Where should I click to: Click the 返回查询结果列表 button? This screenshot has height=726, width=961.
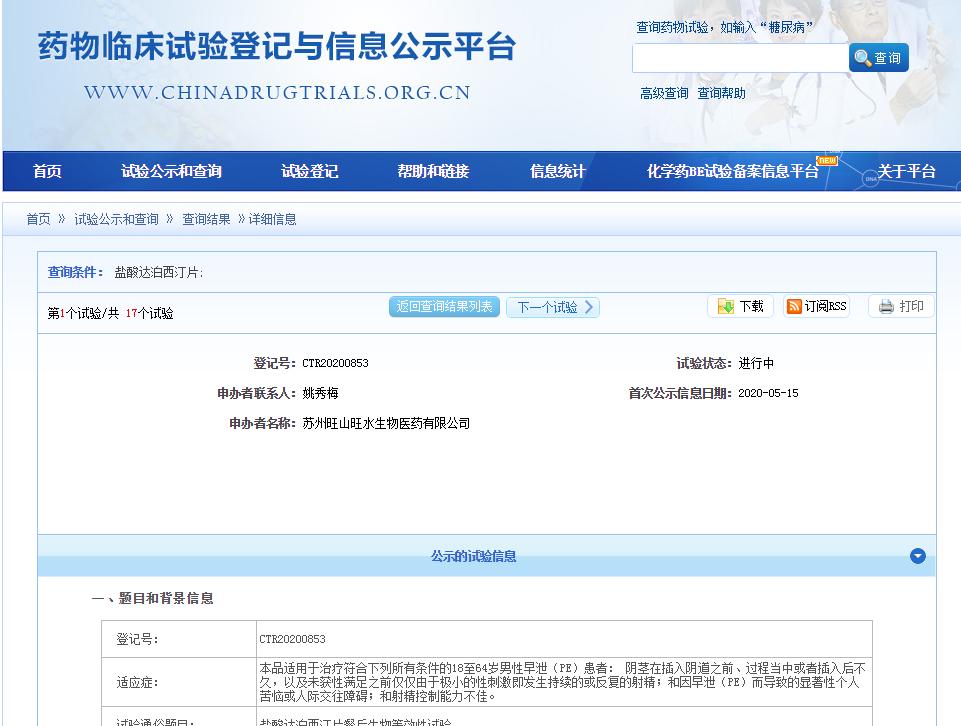(x=444, y=307)
